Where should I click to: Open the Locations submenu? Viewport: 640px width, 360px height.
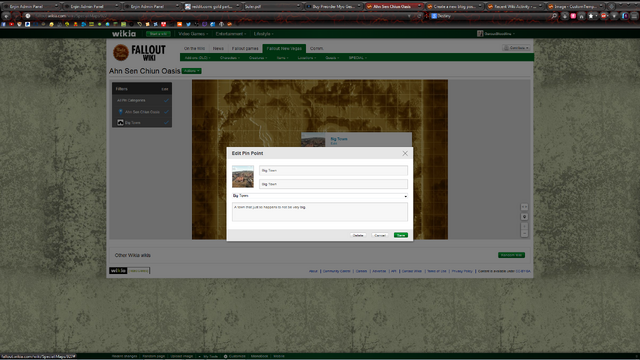(x=307, y=58)
